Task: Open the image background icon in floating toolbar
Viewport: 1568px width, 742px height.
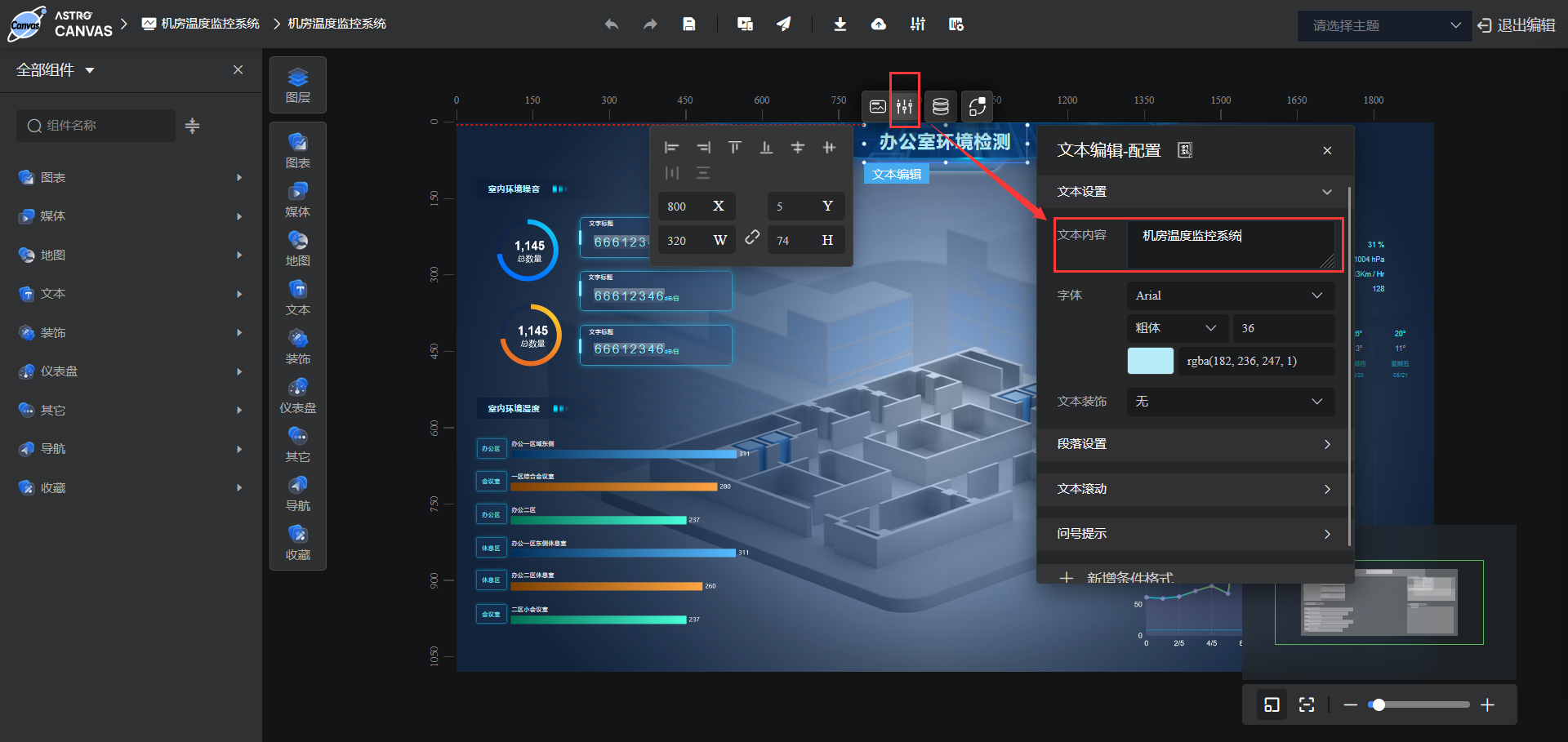Action: tap(877, 105)
